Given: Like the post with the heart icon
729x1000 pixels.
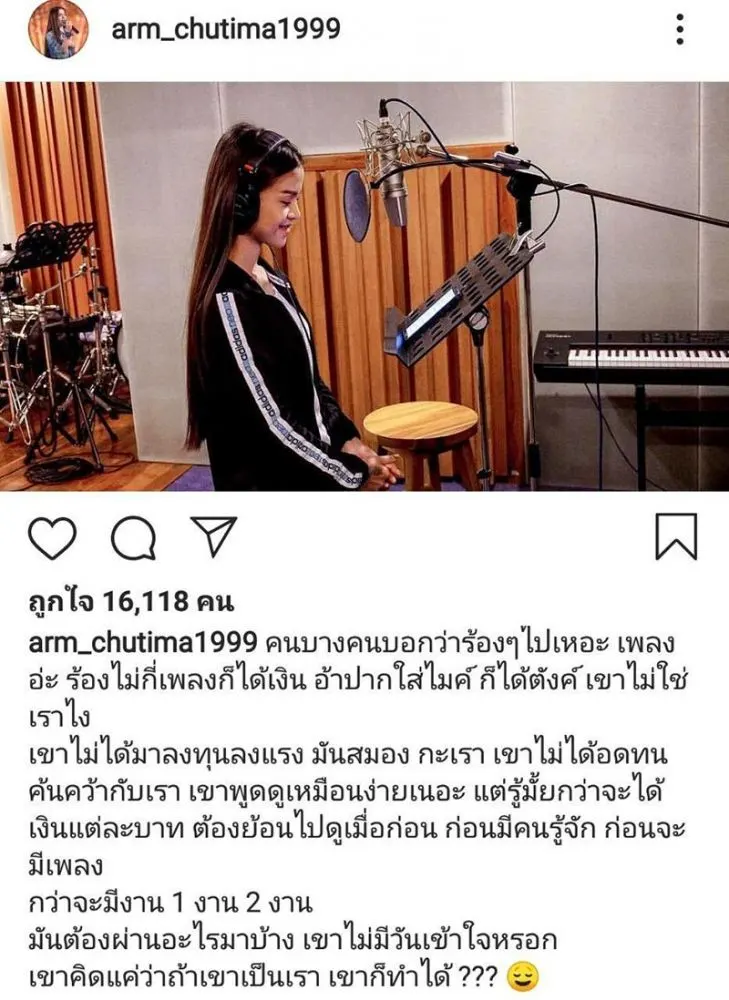Looking at the screenshot, I should click(x=53, y=538).
